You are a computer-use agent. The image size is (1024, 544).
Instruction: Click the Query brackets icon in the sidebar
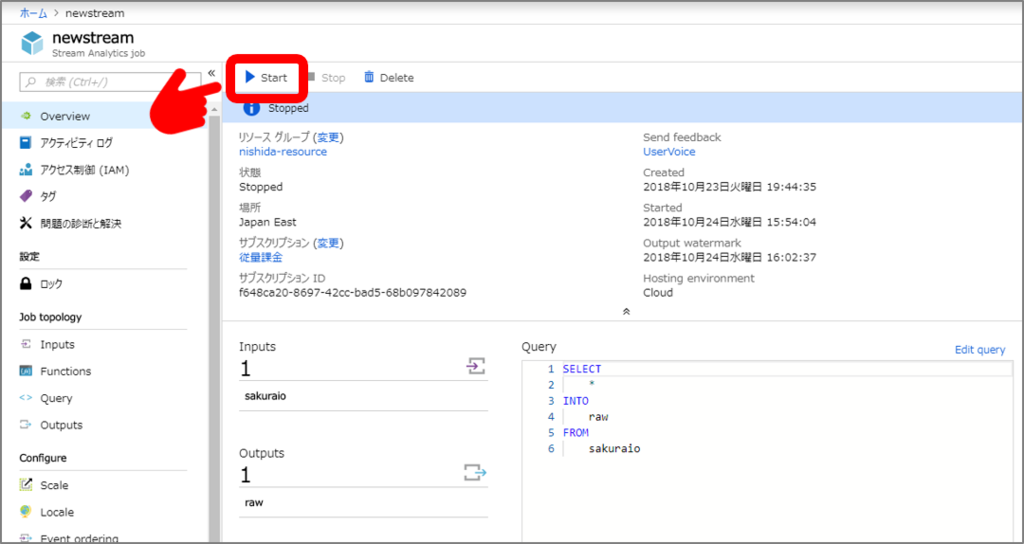[x=26, y=398]
